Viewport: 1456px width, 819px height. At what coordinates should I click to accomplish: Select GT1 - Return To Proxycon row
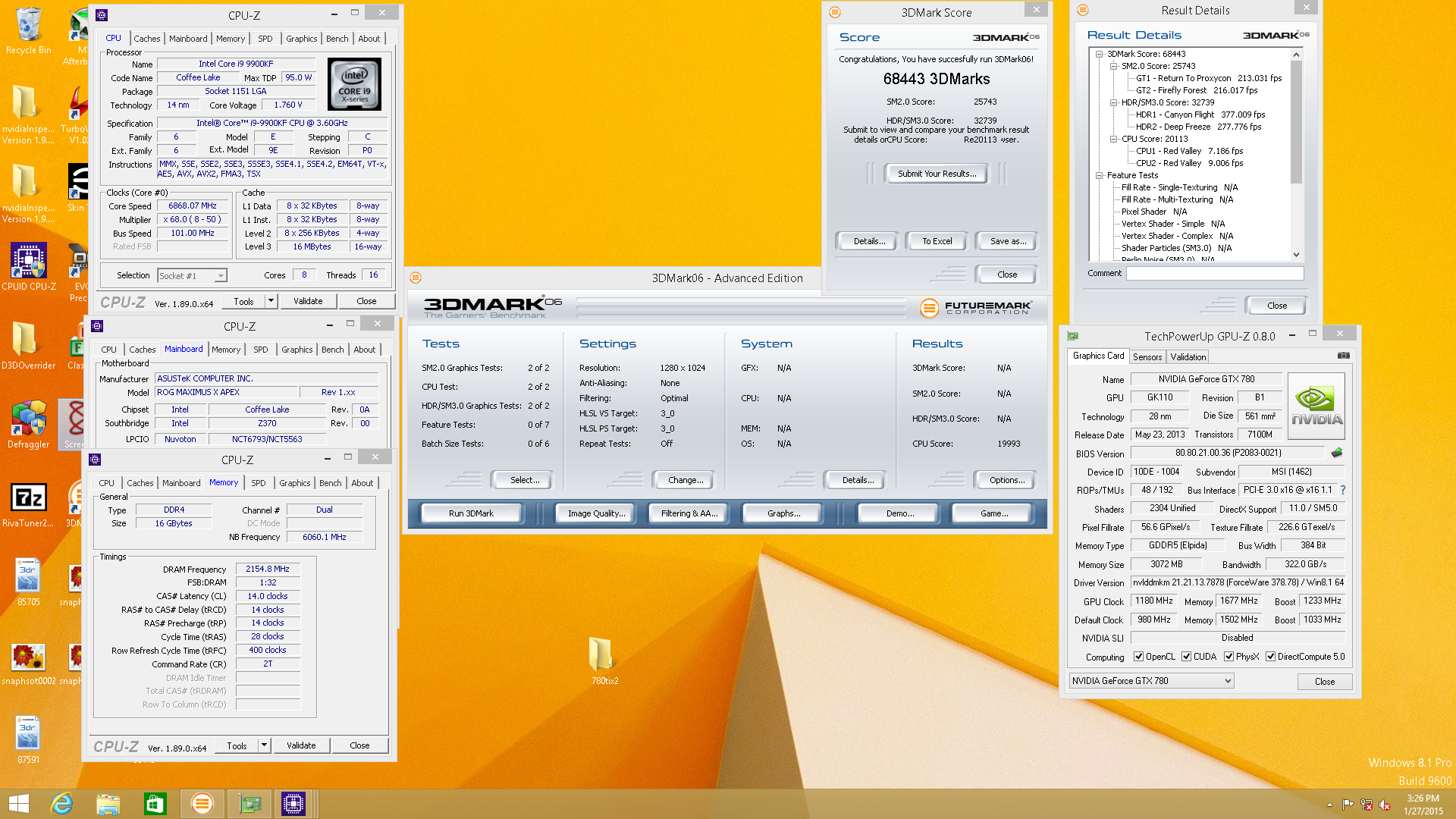tap(1208, 78)
